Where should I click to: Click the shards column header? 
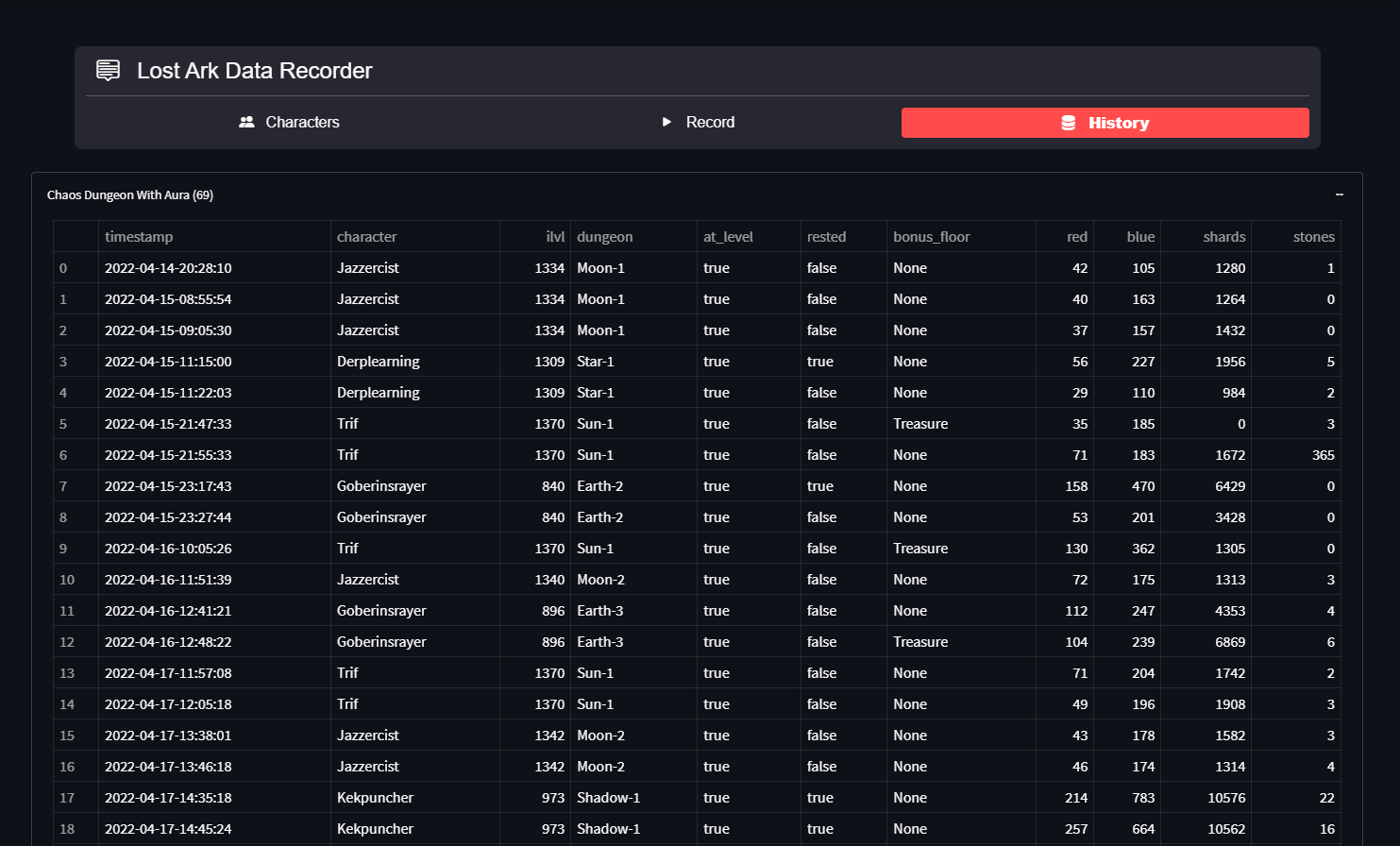(1206, 237)
